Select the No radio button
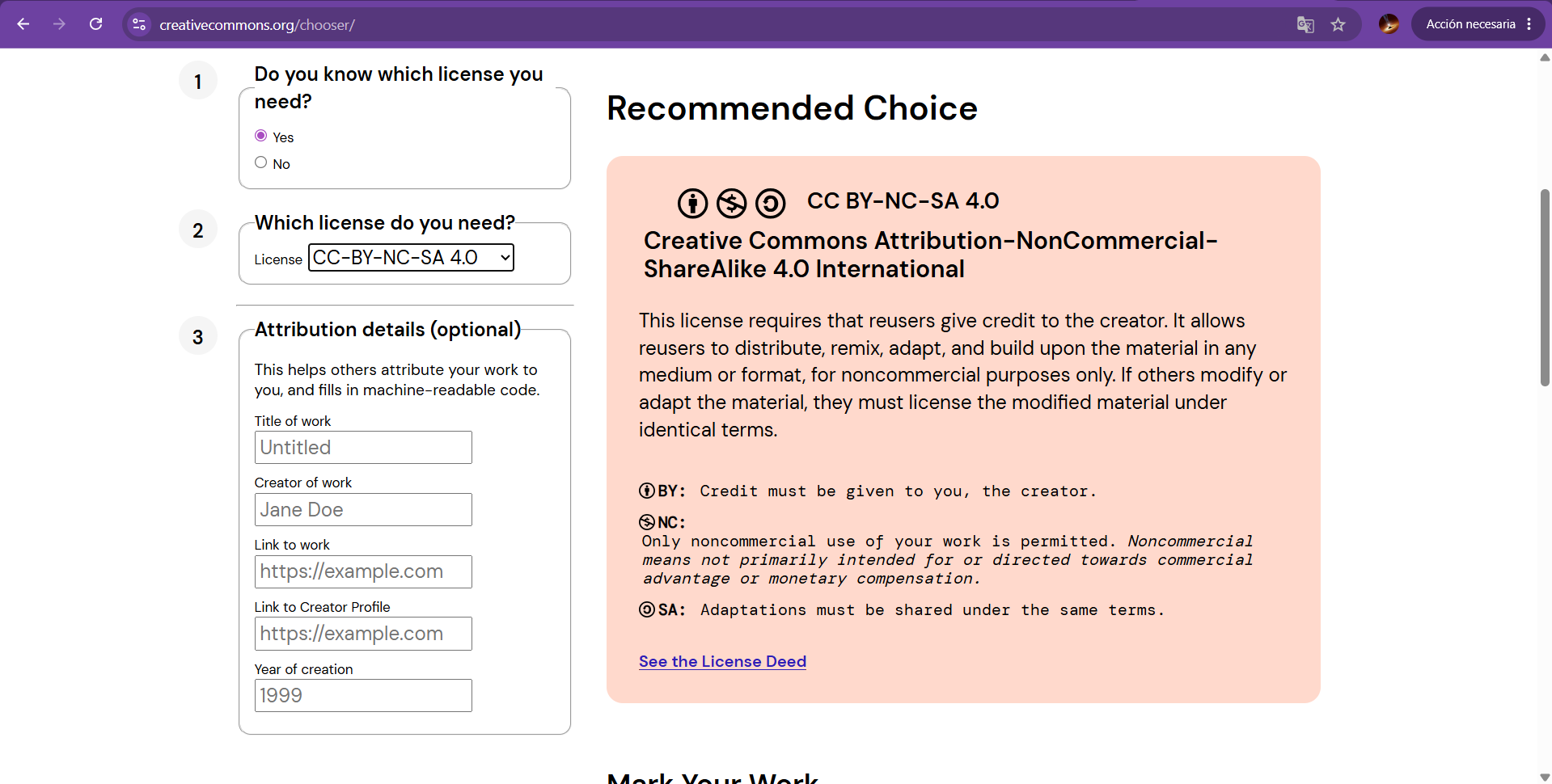 tap(260, 162)
